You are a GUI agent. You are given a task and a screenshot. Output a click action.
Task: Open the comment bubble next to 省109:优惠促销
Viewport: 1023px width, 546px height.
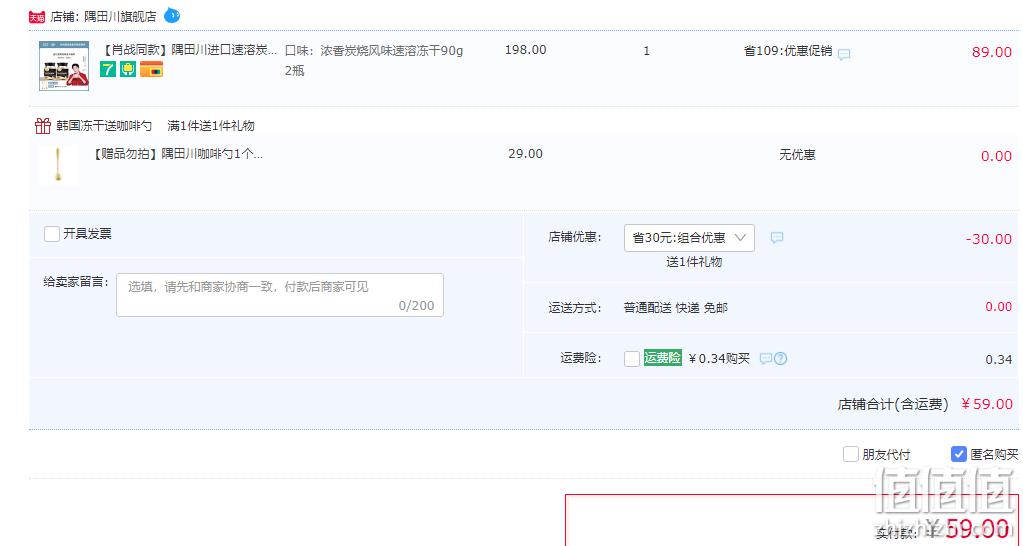click(x=844, y=54)
